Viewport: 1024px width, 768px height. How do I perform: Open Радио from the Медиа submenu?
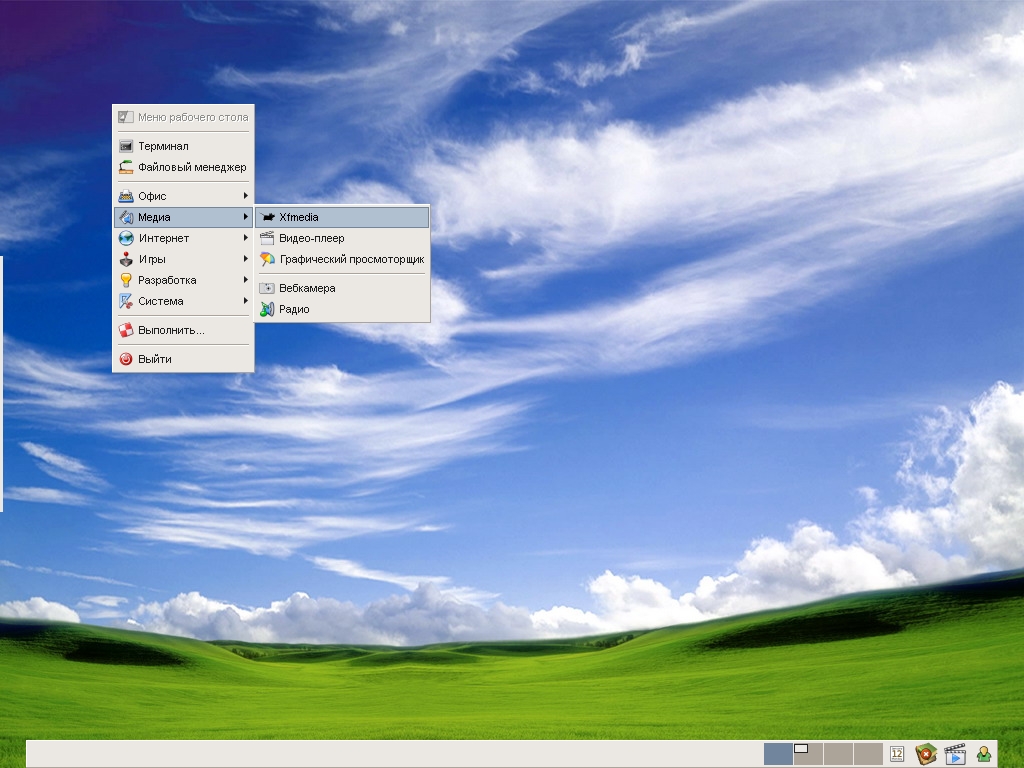tap(342, 309)
